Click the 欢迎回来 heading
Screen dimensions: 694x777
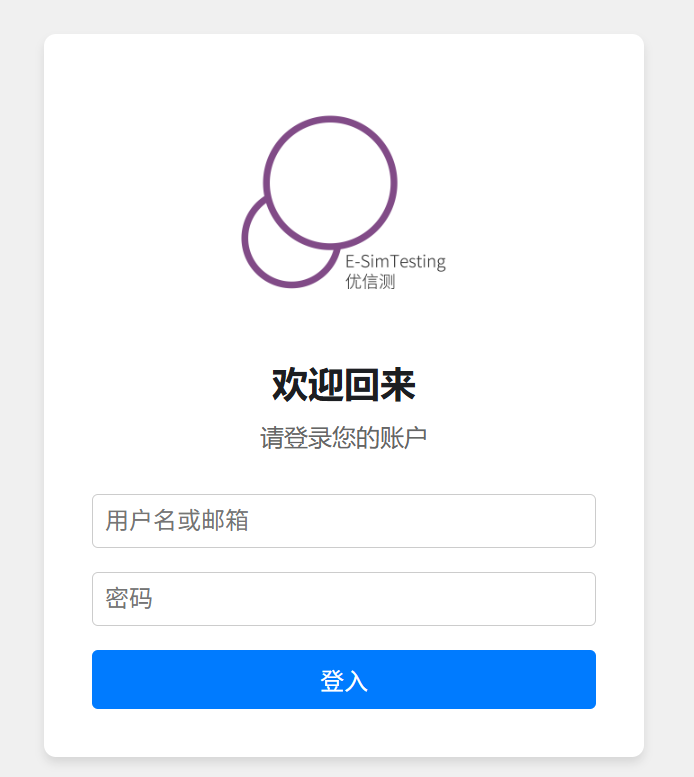click(344, 385)
